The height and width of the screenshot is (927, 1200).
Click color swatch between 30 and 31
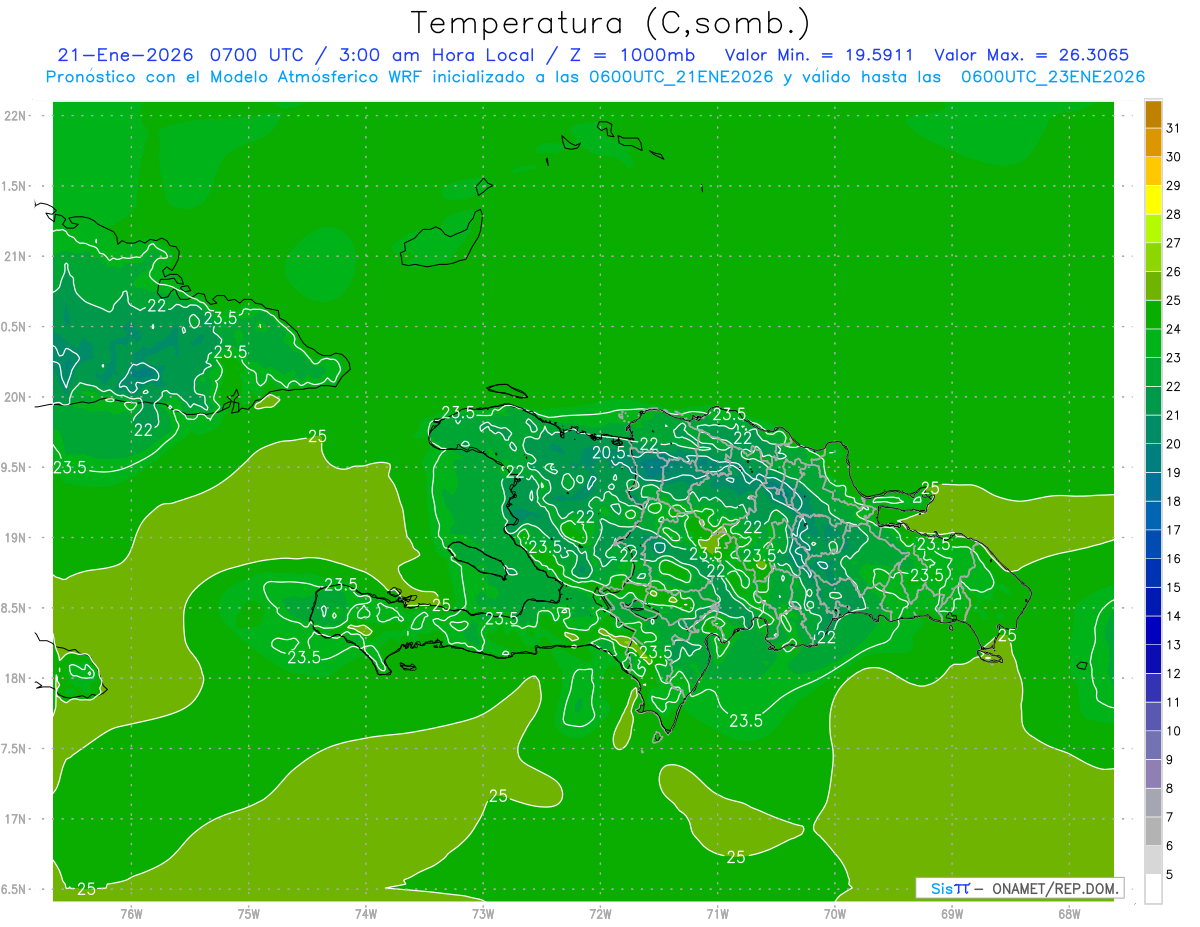[1153, 142]
